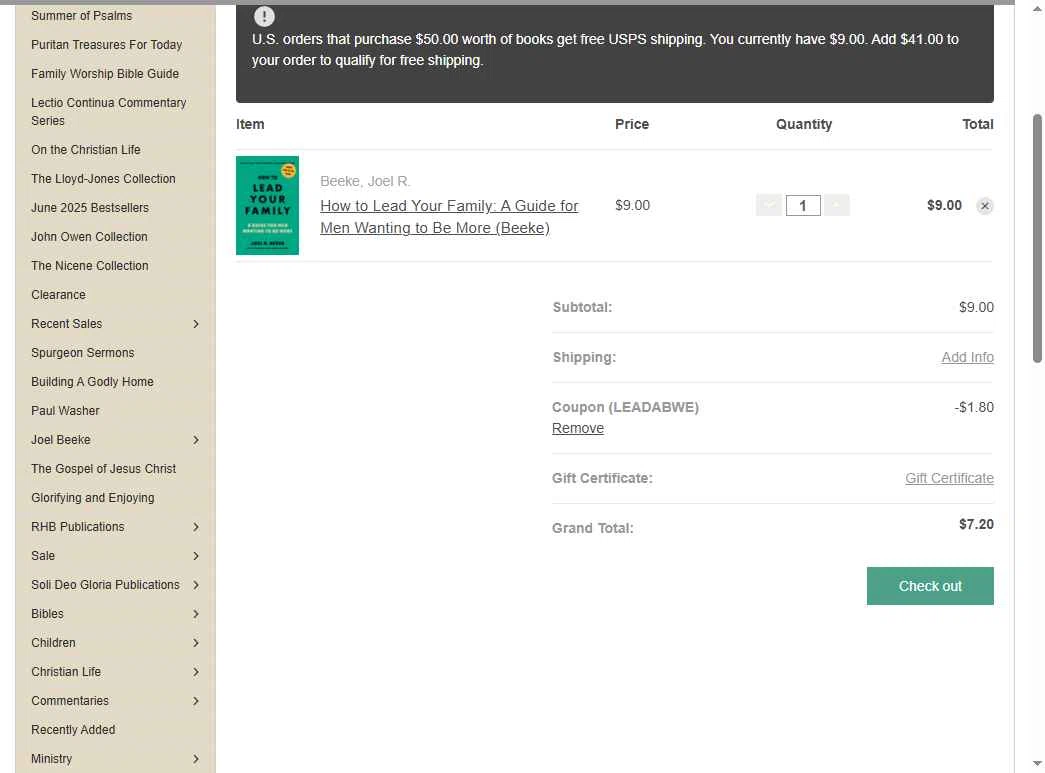This screenshot has height=773, width=1045.
Task: Open Christian Life category link
Action: coord(66,672)
